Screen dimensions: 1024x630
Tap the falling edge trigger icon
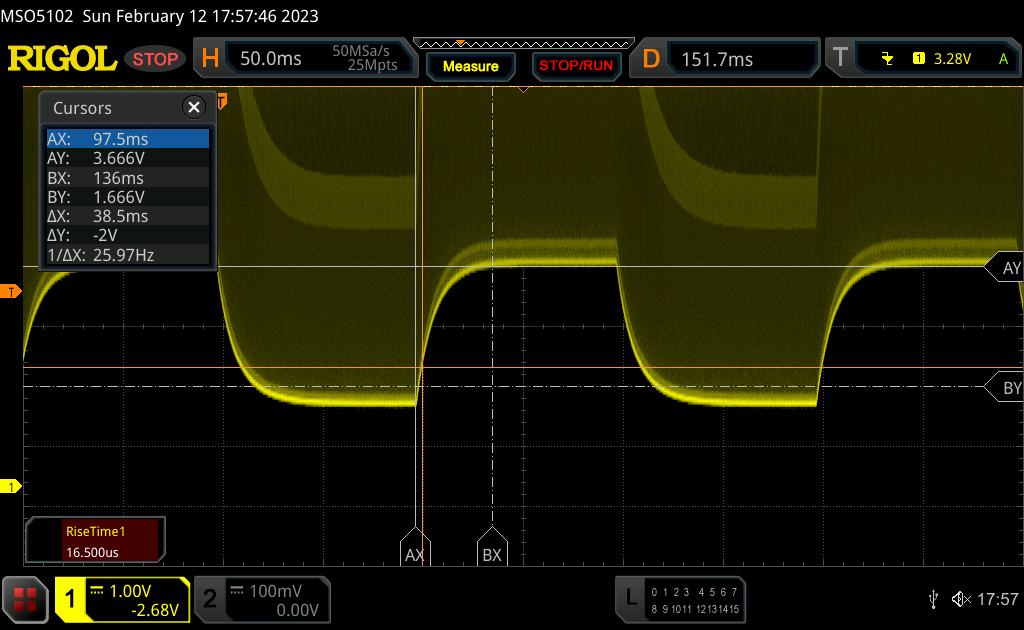point(887,59)
